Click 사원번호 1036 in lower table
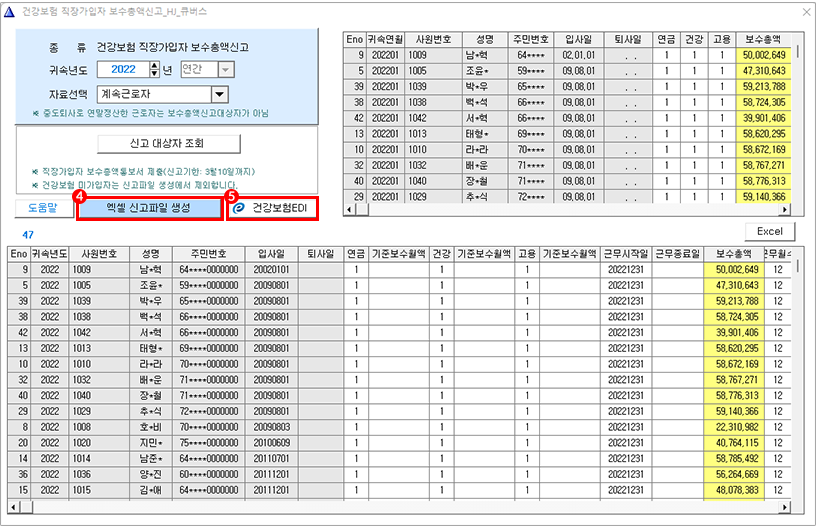This screenshot has height=528, width=816. (99, 474)
